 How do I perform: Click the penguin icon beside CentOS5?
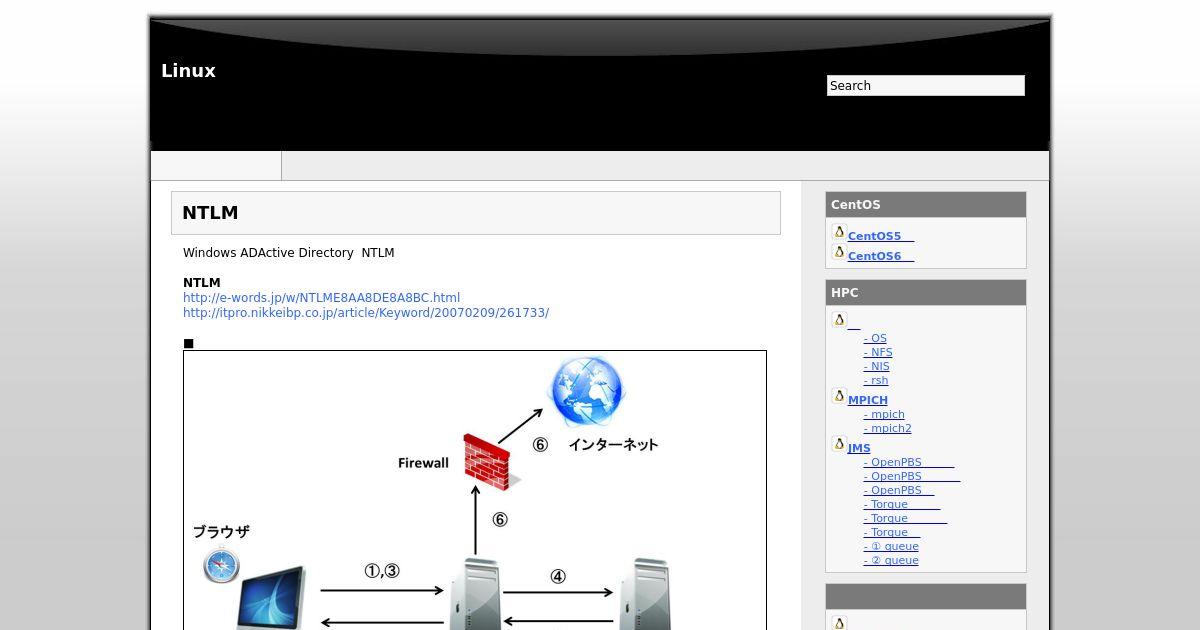pyautogui.click(x=839, y=232)
